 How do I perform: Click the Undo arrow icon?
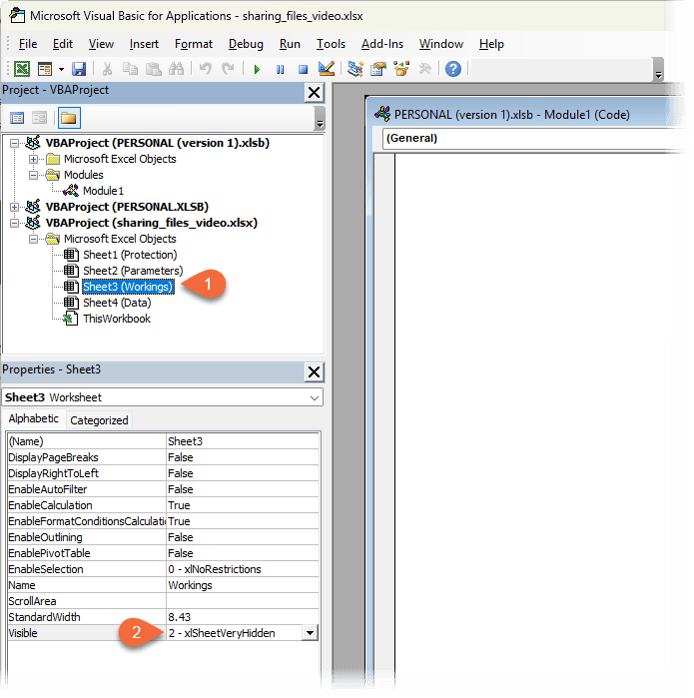[205, 69]
